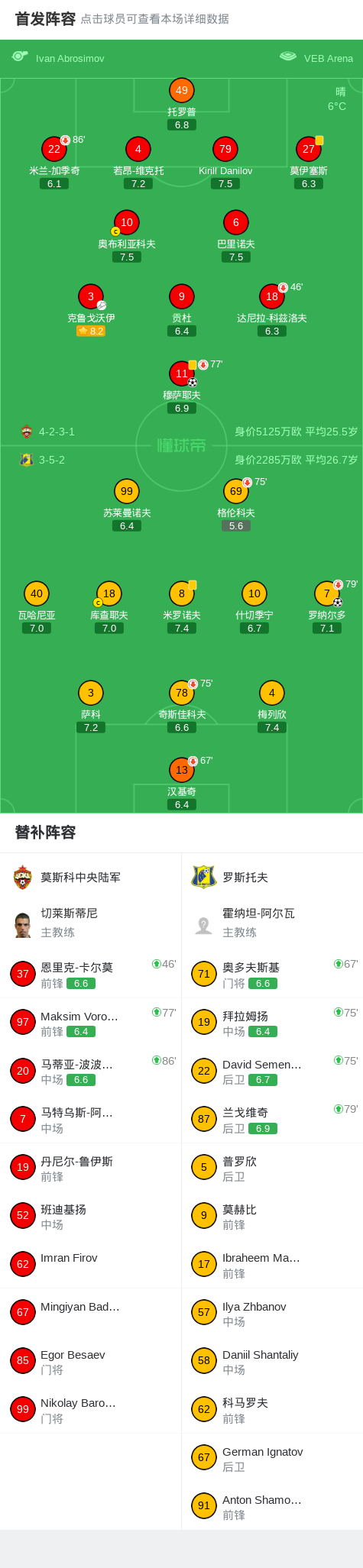Select player 22 米兰-加季奇 jersey icon
The height and width of the screenshot is (1568, 363).
coord(54,149)
